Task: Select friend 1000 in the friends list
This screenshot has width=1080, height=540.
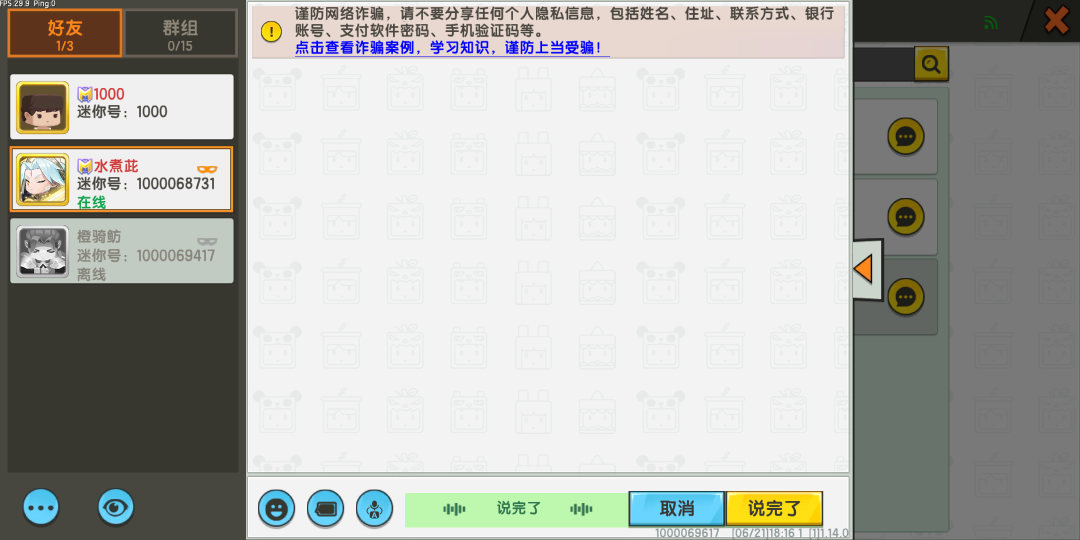Action: [122, 106]
